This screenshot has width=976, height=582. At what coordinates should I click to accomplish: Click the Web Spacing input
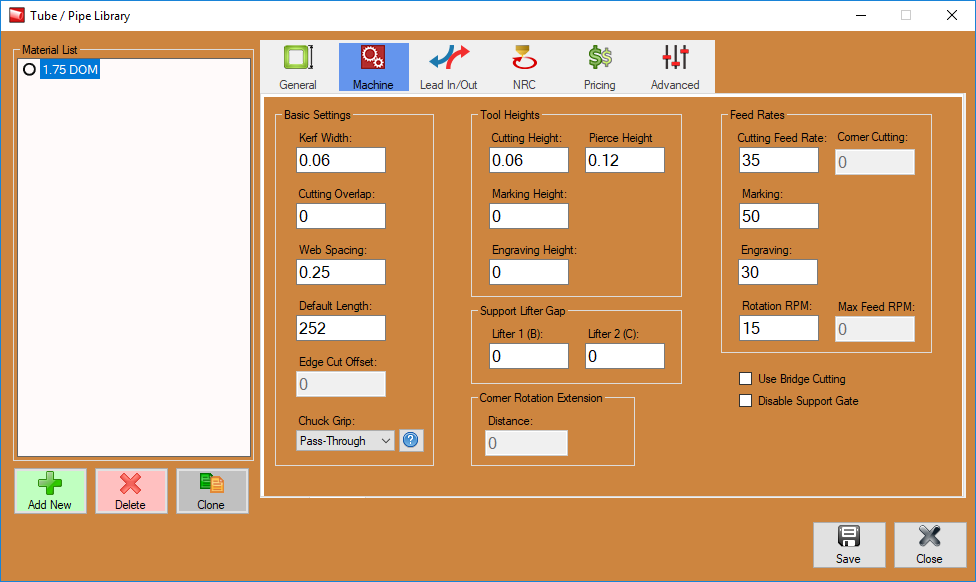click(341, 273)
